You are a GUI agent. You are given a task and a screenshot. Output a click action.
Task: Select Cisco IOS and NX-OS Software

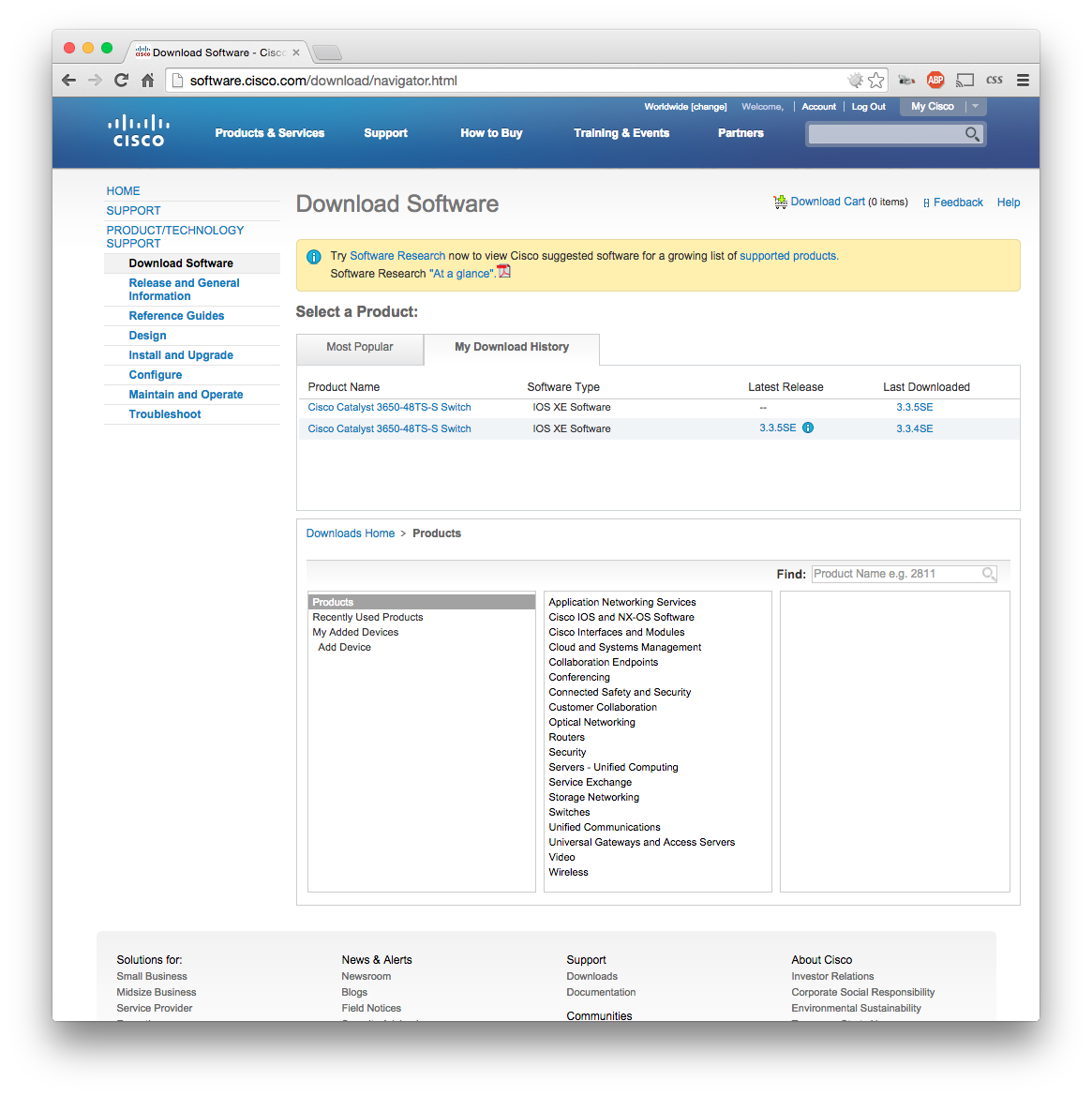(621, 617)
